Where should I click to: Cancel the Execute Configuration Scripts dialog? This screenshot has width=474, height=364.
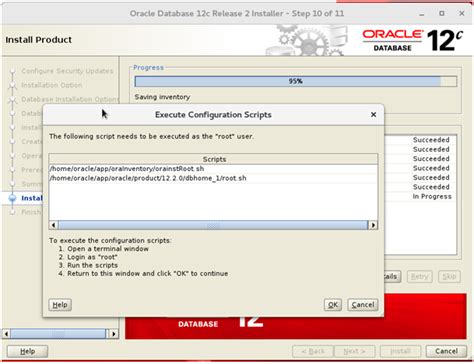(363, 305)
